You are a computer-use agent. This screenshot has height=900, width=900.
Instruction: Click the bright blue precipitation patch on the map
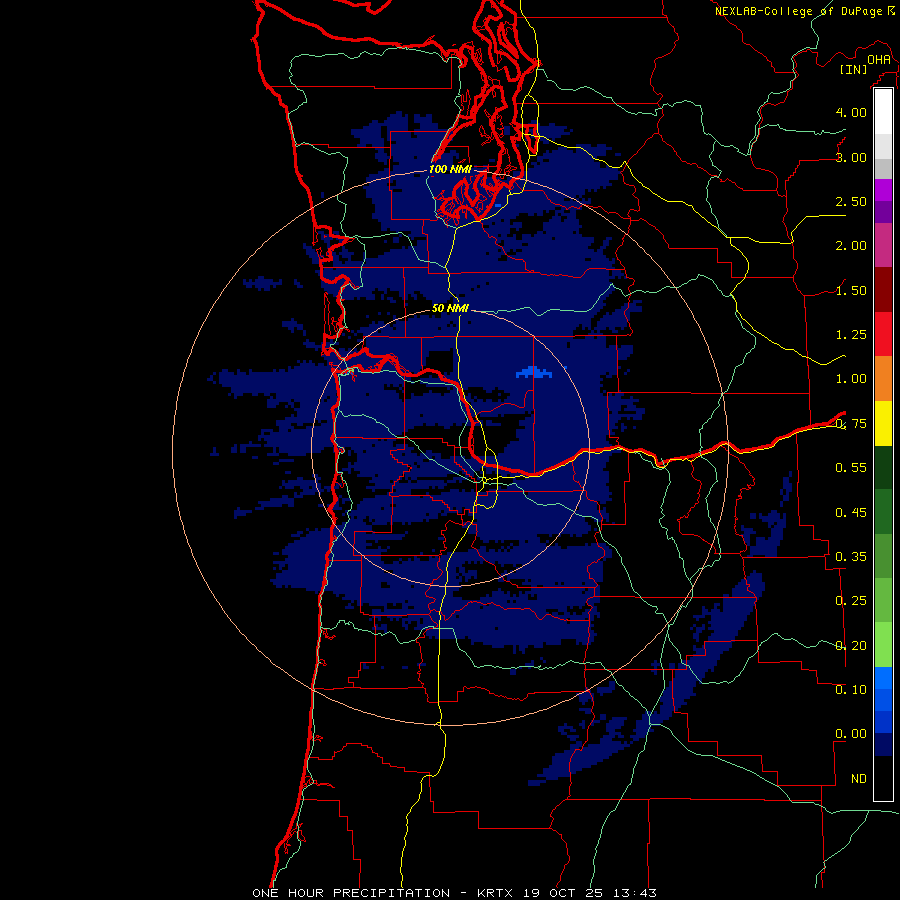click(x=534, y=373)
